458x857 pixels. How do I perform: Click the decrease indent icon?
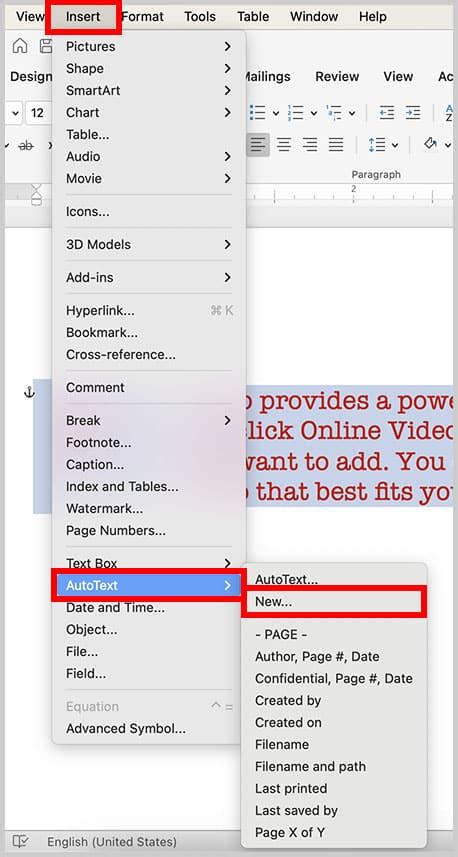click(387, 113)
